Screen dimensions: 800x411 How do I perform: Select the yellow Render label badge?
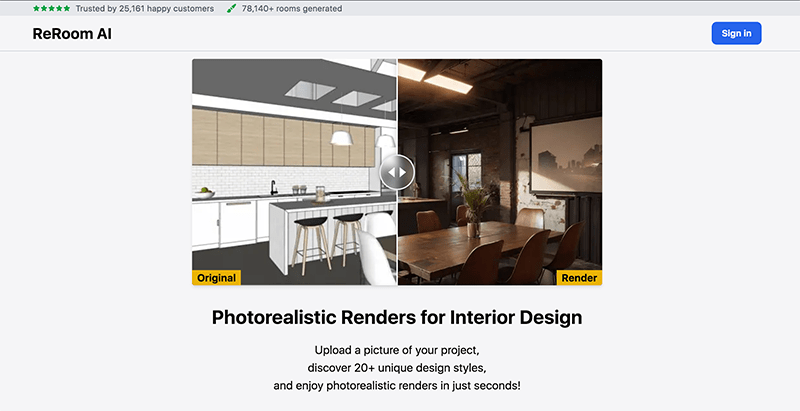point(579,277)
